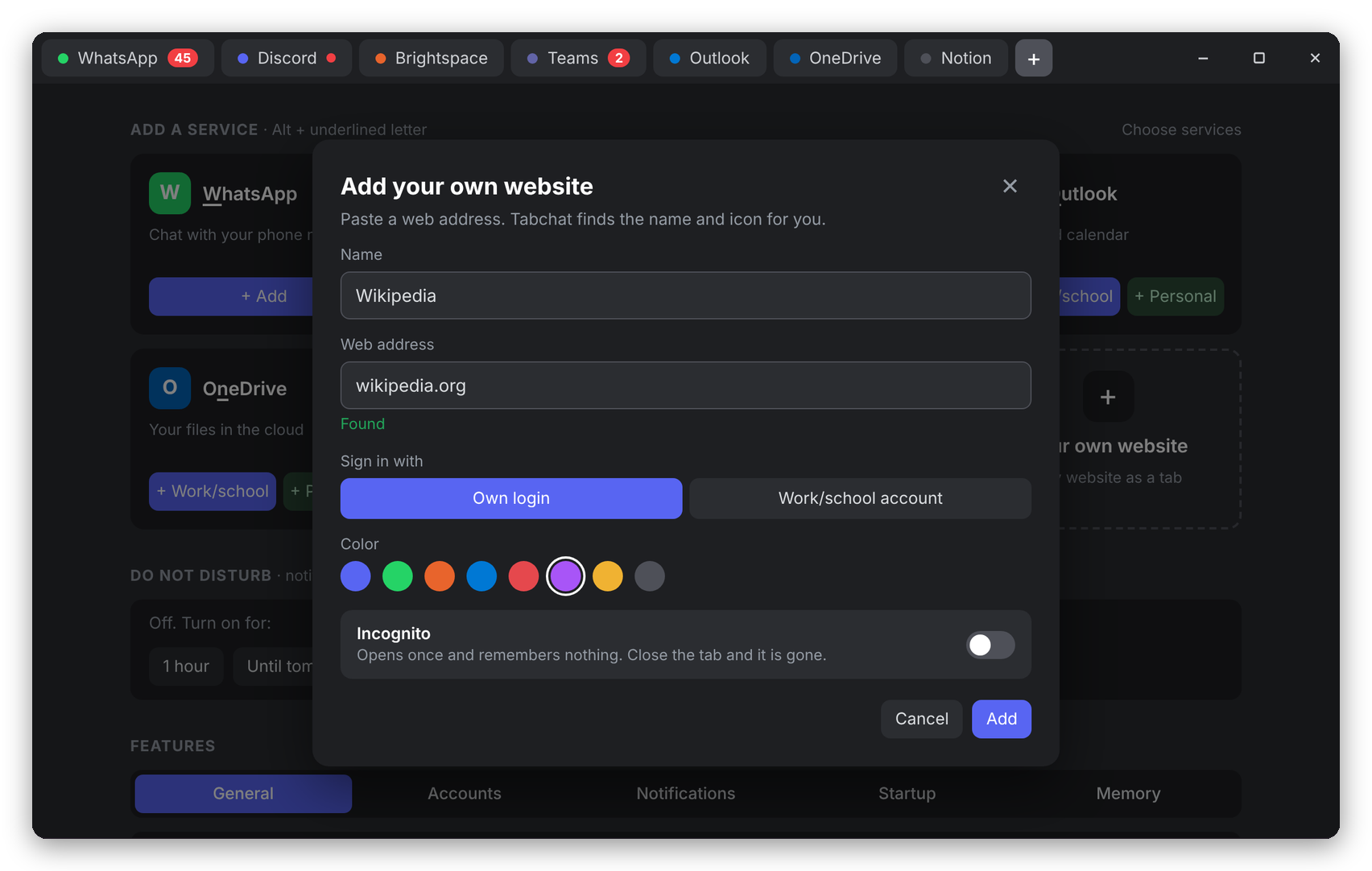
Task: Click the plus icon in the own website card
Action: pos(1108,397)
